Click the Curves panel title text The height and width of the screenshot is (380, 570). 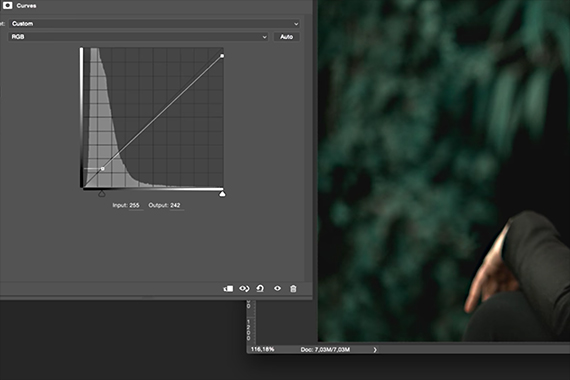coord(26,5)
